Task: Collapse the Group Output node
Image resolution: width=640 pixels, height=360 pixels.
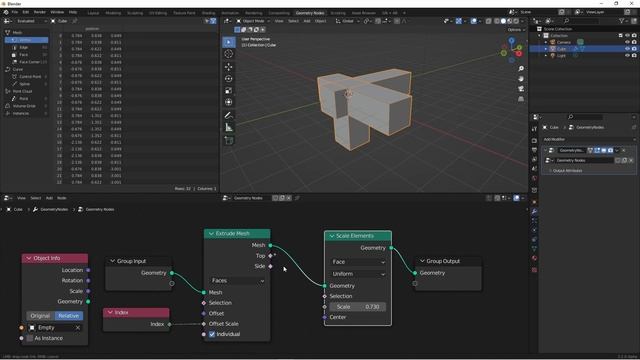Action: [x=422, y=261]
